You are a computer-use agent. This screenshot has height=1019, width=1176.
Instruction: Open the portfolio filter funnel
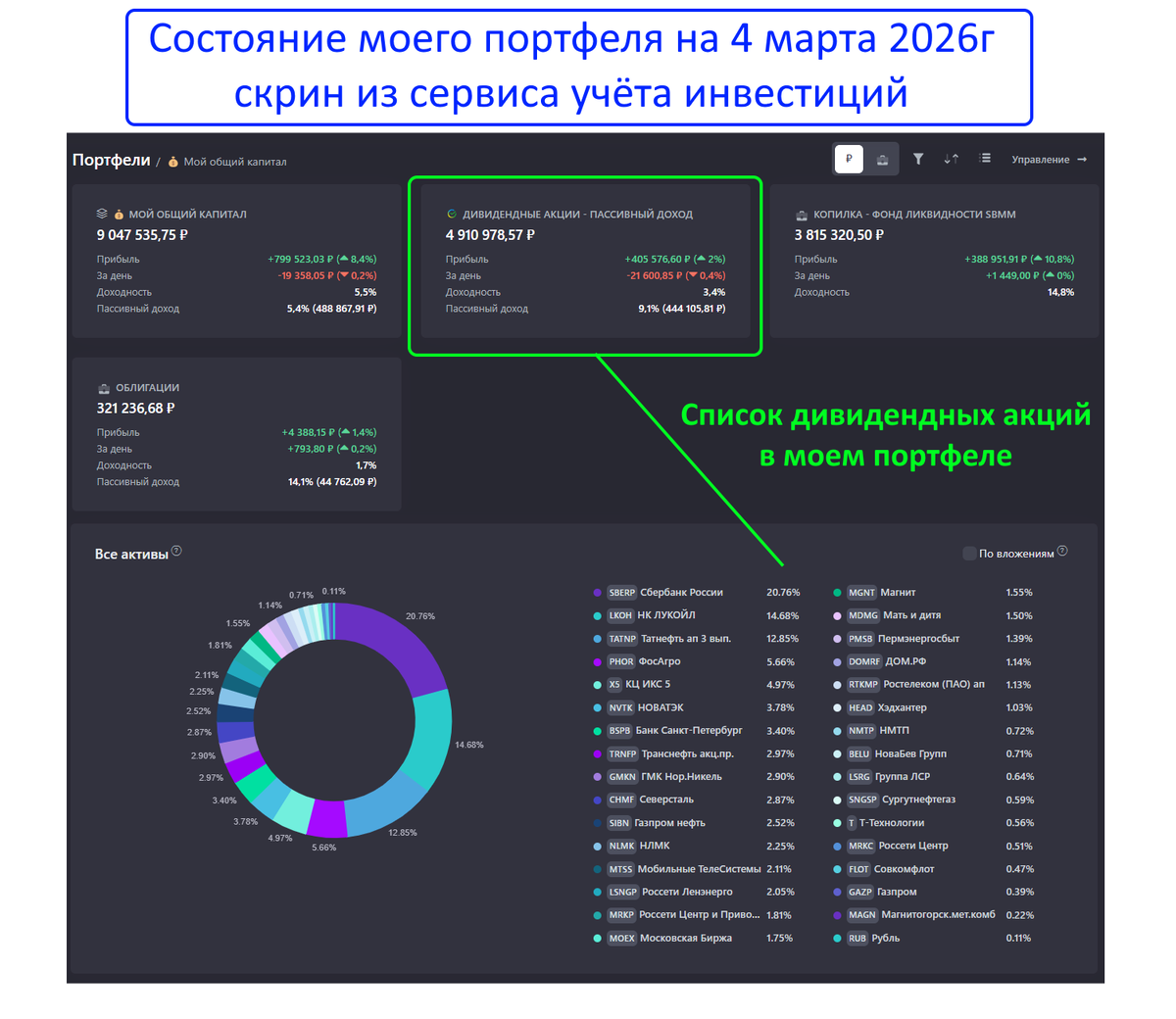point(918,159)
